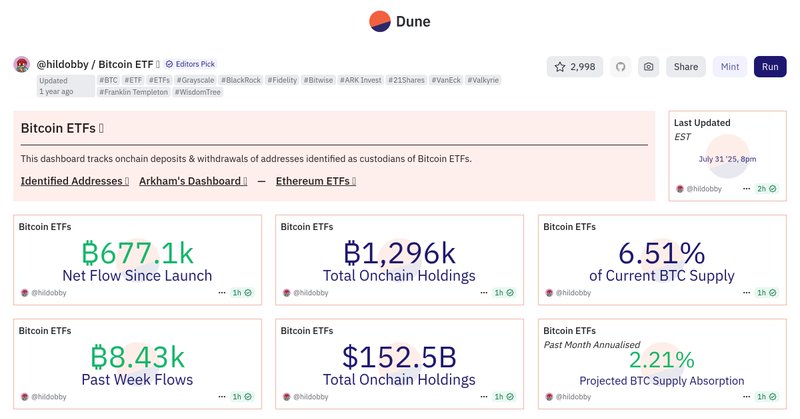
Task: Open the GitHub icon button
Action: (620, 67)
